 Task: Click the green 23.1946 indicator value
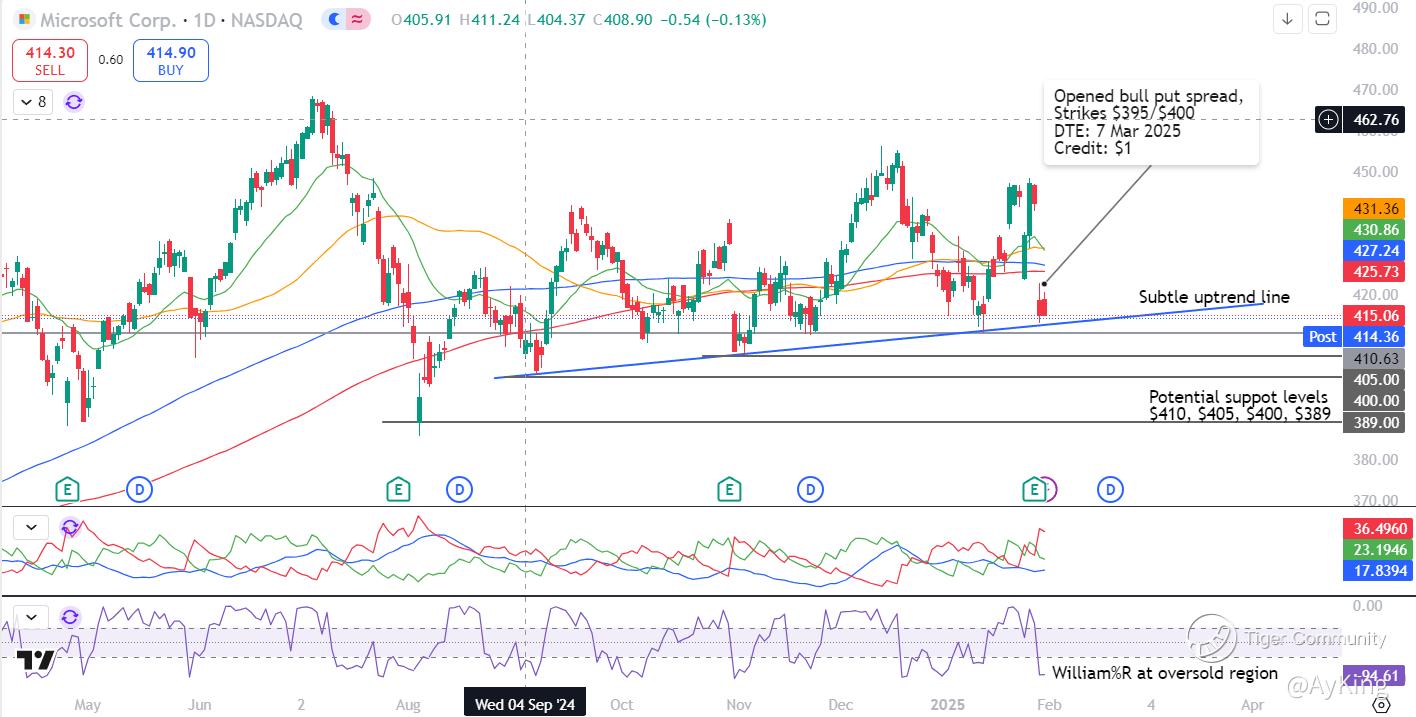click(x=1378, y=550)
